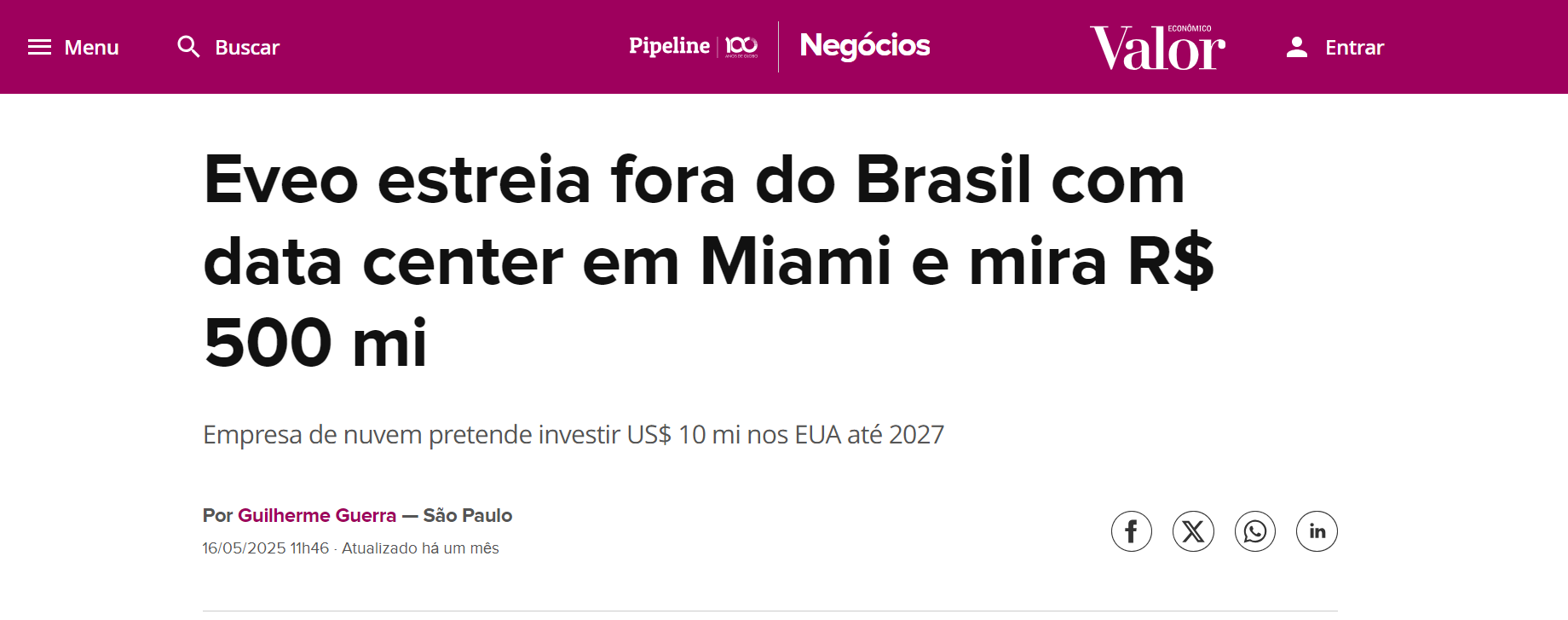The height and width of the screenshot is (620, 1568).
Task: Click the São Paulo location text
Action: [468, 515]
